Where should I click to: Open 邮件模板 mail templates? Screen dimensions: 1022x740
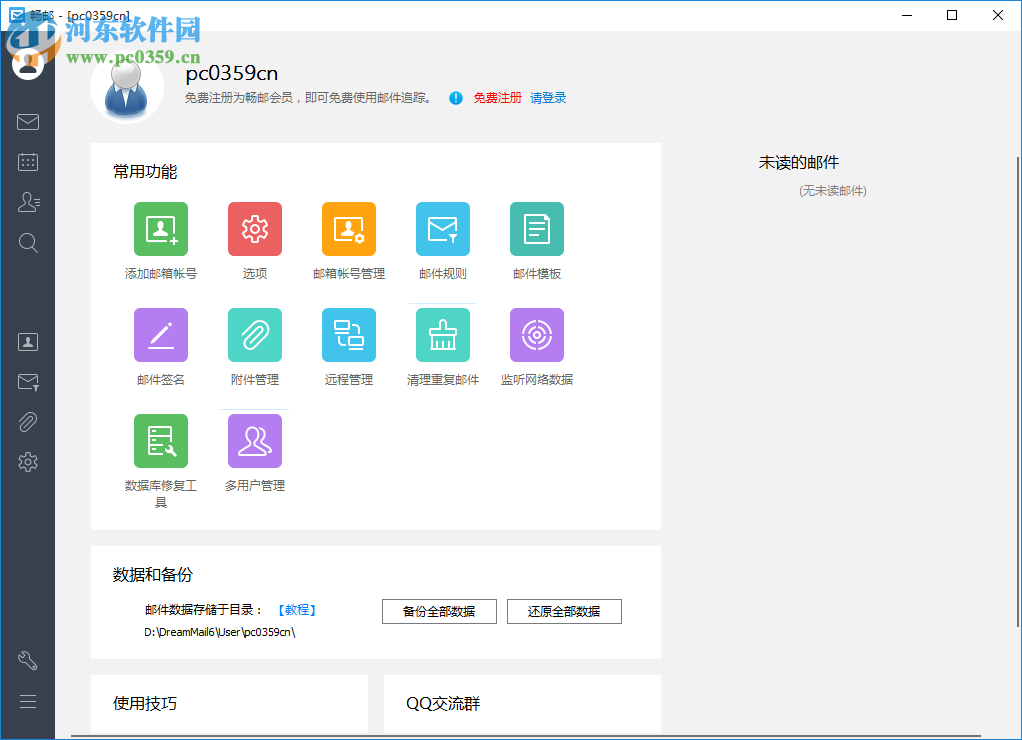coord(536,228)
